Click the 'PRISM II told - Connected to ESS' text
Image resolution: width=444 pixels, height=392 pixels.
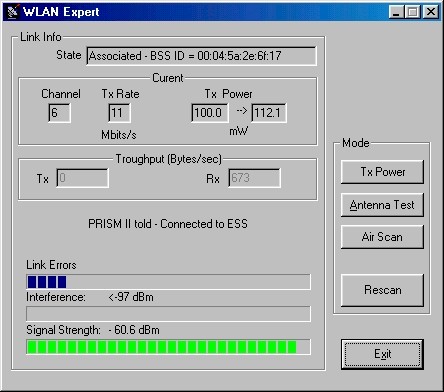pos(168,224)
